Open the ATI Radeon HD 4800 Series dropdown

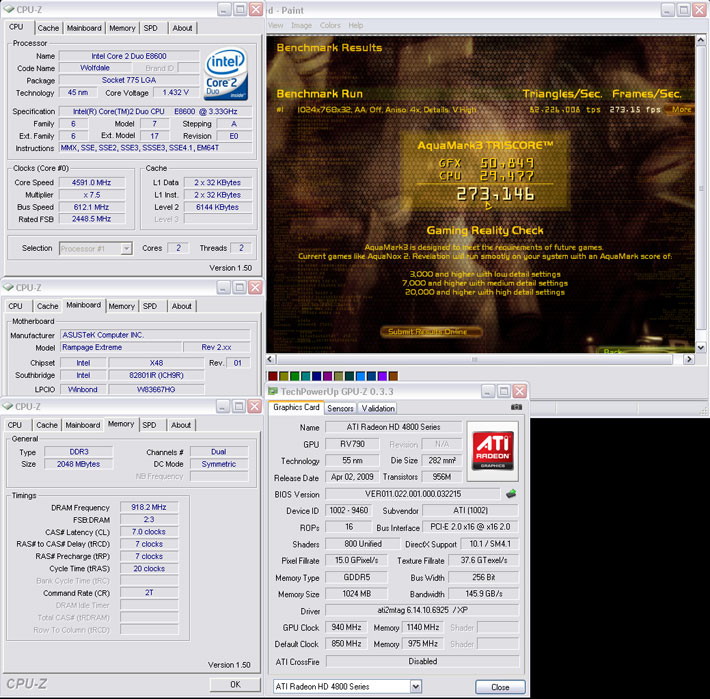click(416, 686)
